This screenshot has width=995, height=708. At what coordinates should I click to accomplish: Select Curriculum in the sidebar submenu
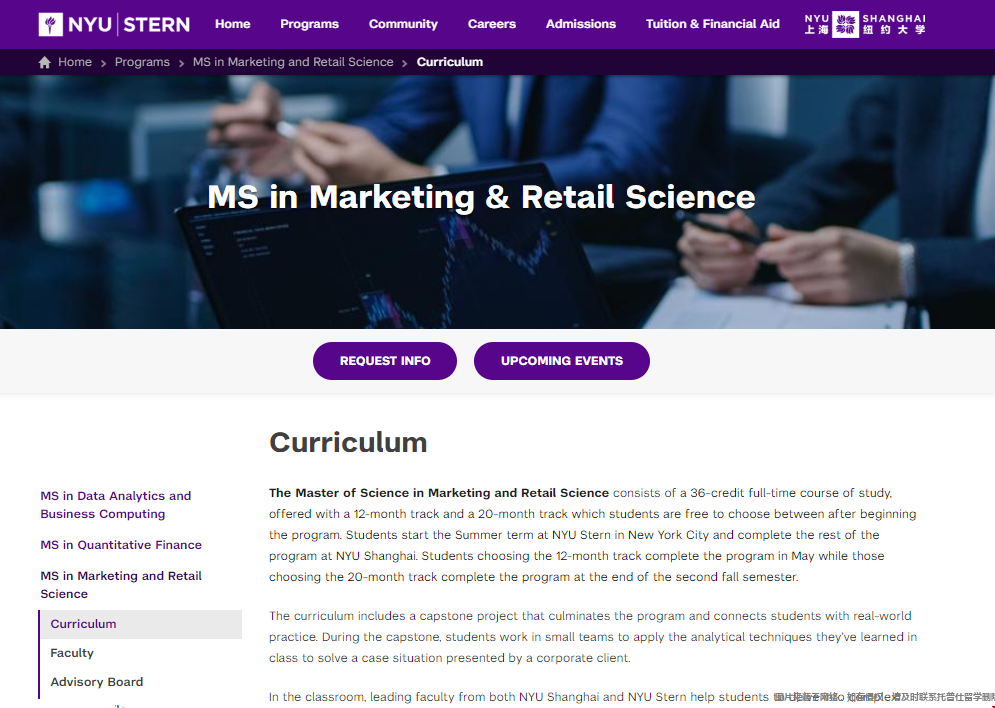point(141,624)
